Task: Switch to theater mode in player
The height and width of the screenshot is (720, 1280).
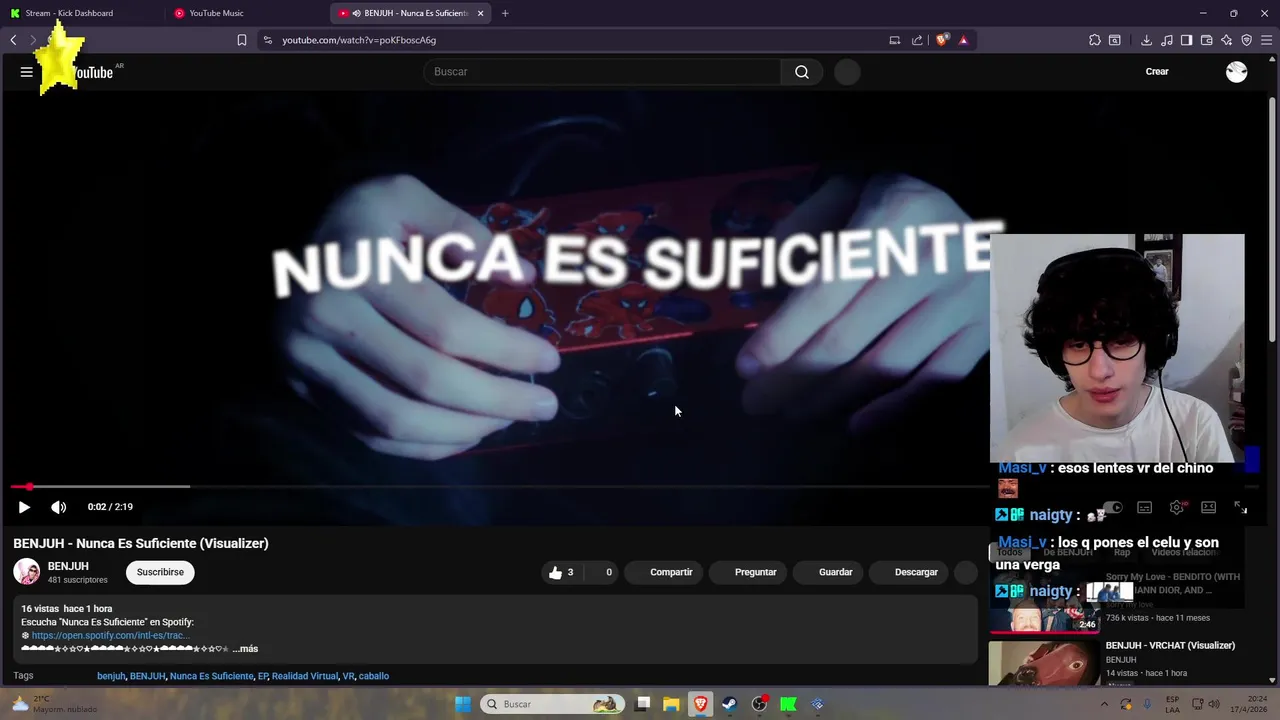Action: pyautogui.click(x=1208, y=508)
